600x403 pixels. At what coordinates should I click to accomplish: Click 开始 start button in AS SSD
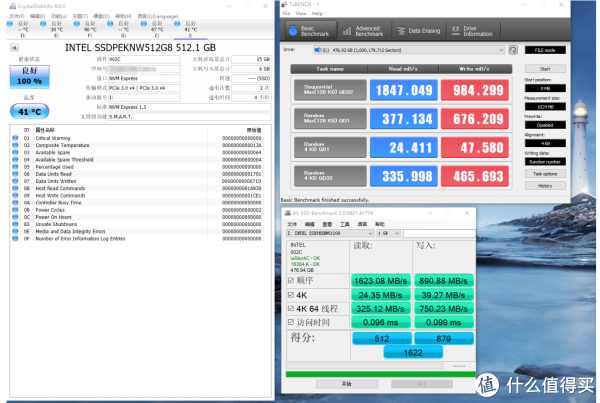tap(346, 383)
